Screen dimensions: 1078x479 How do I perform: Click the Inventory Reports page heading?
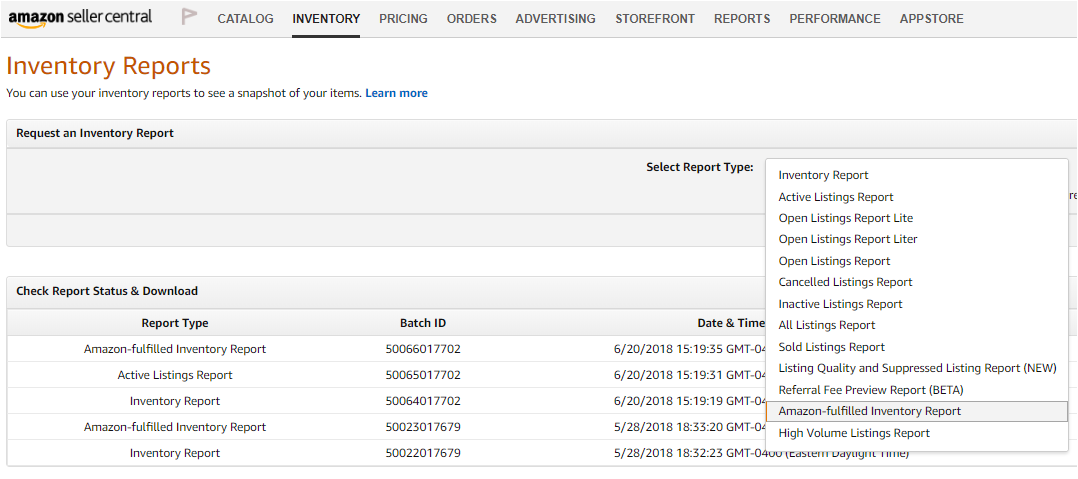point(108,66)
